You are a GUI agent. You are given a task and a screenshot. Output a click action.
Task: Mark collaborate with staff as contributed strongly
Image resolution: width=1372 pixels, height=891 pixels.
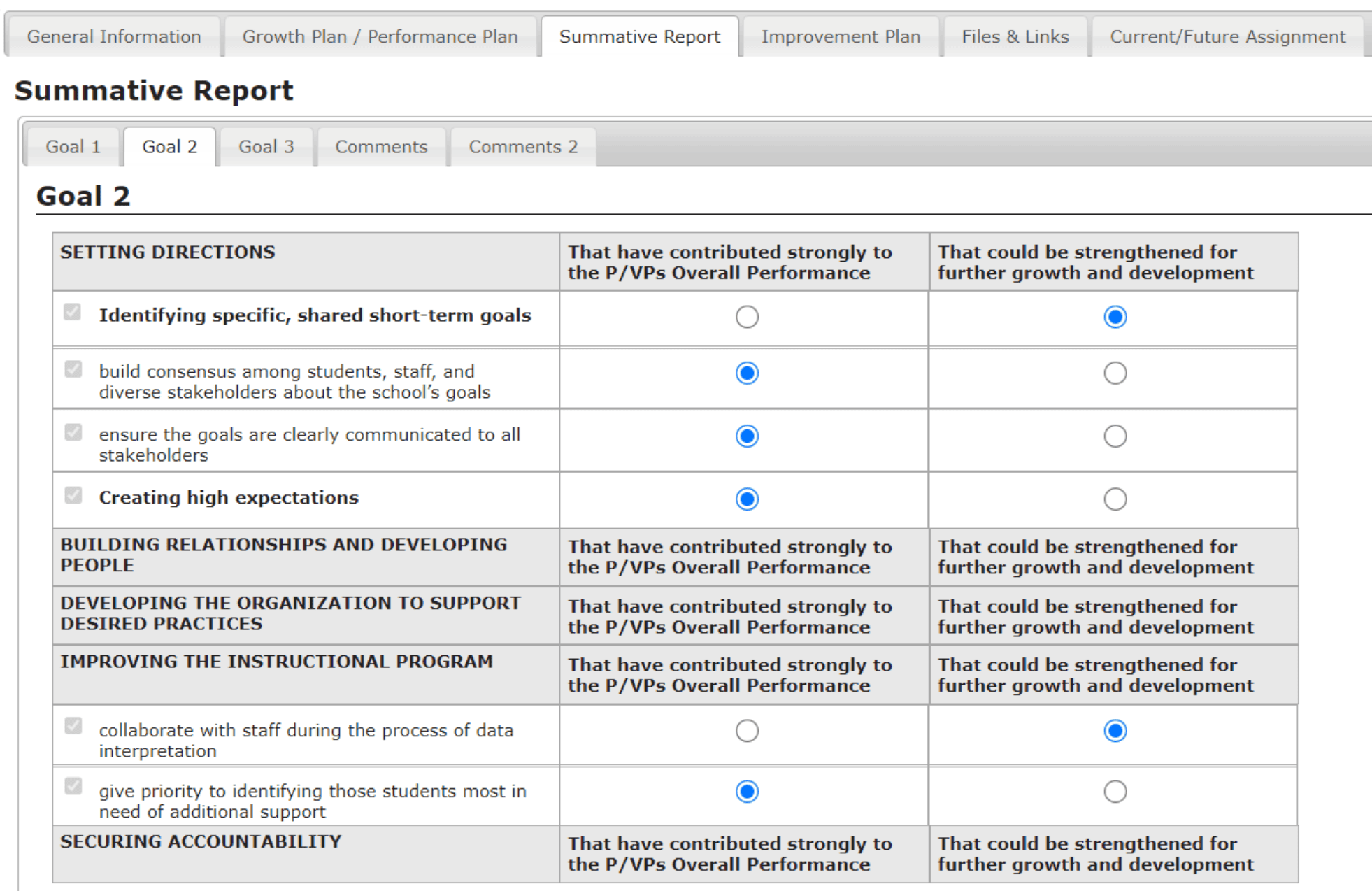[747, 731]
